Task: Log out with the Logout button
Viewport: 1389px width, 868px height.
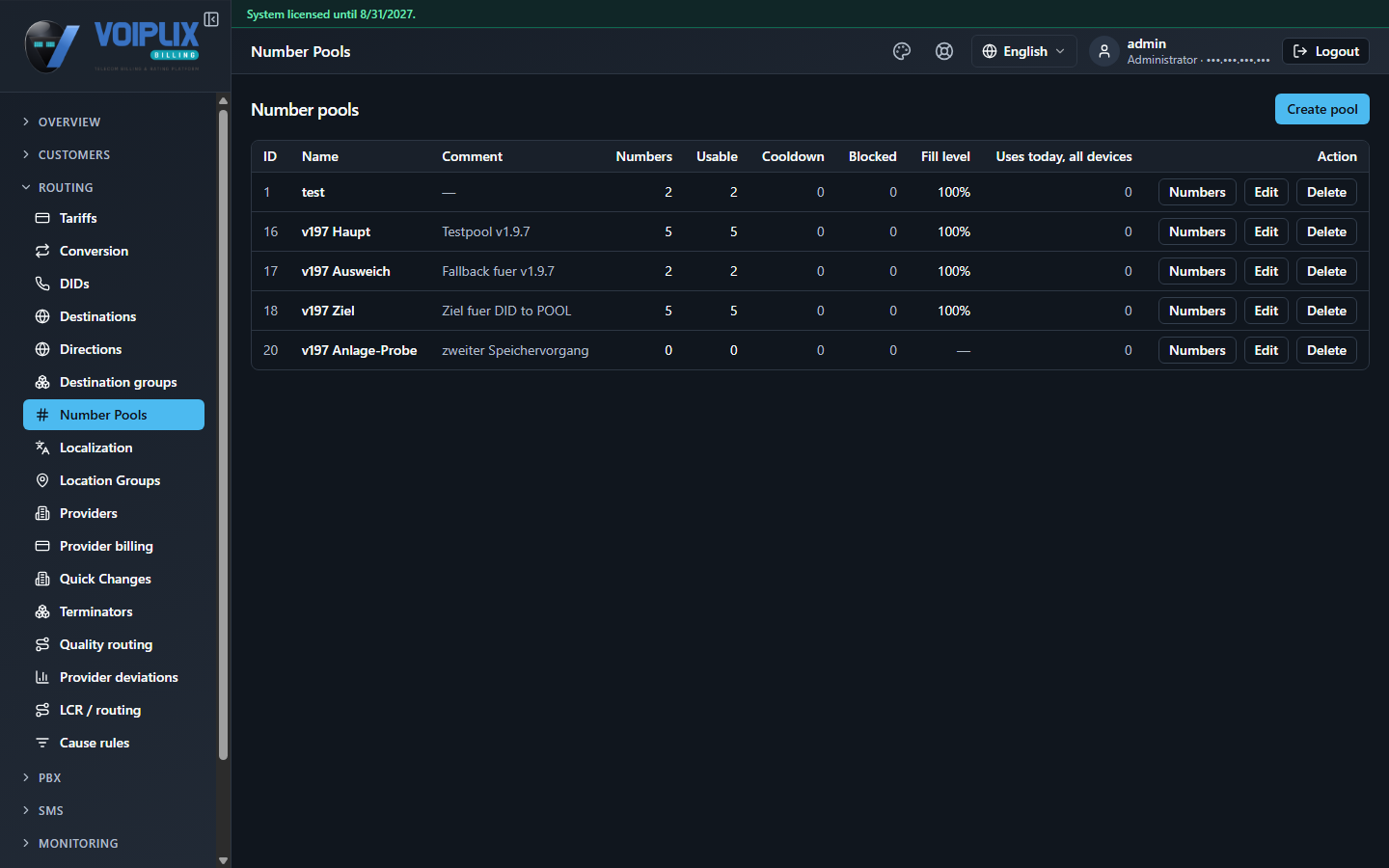Action: (x=1325, y=51)
